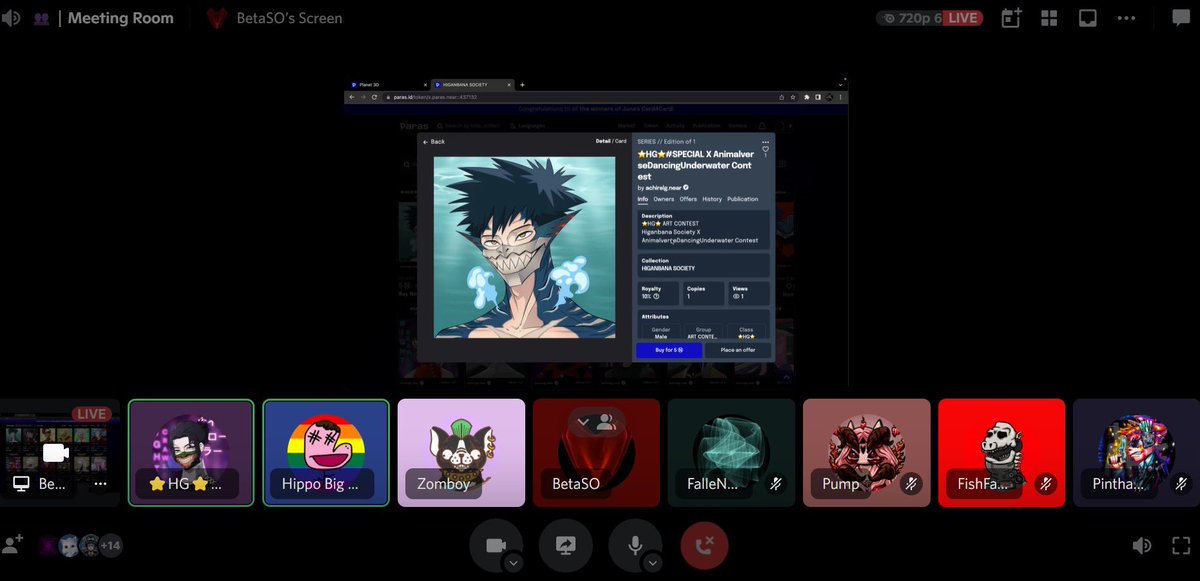
Task: Click the HIGANBANA SOCIETY collection link
Action: coord(668,268)
